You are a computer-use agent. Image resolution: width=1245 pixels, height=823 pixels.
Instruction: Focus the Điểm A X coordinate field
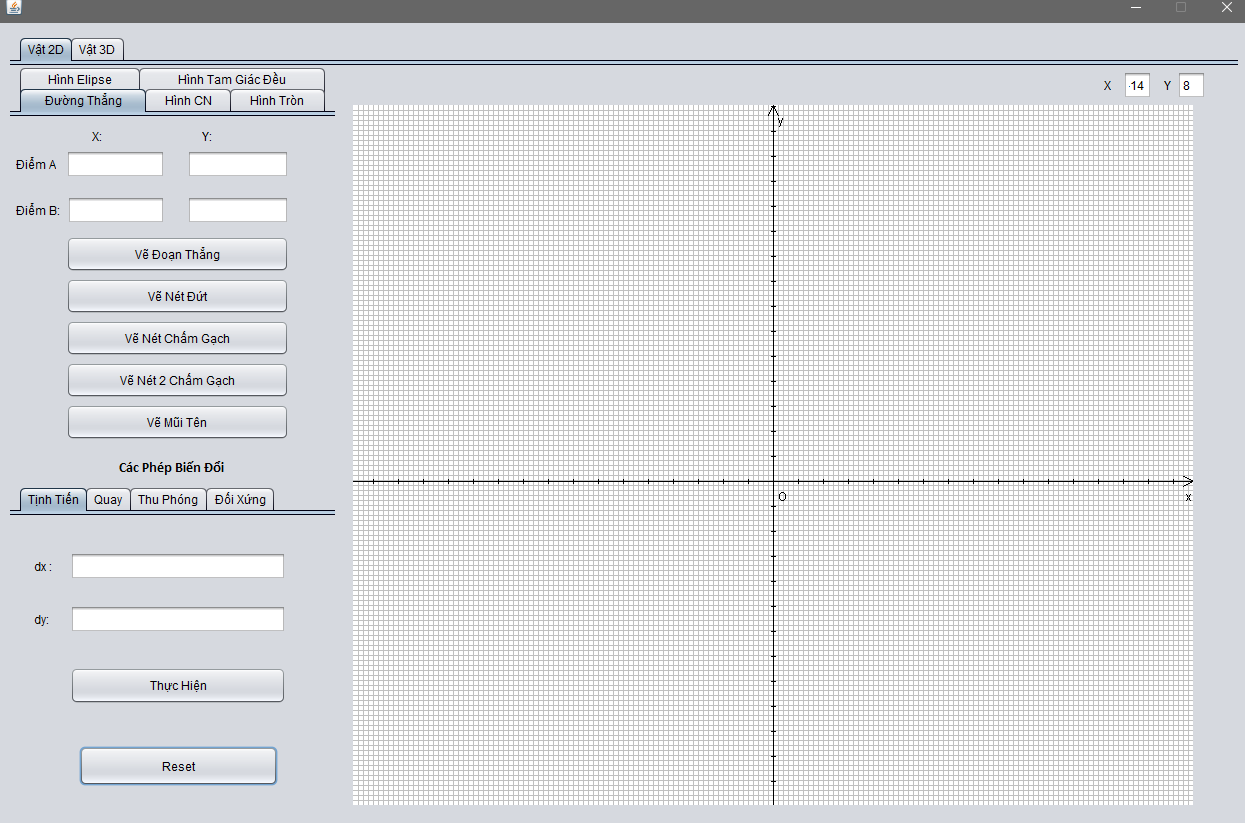pyautogui.click(x=115, y=164)
